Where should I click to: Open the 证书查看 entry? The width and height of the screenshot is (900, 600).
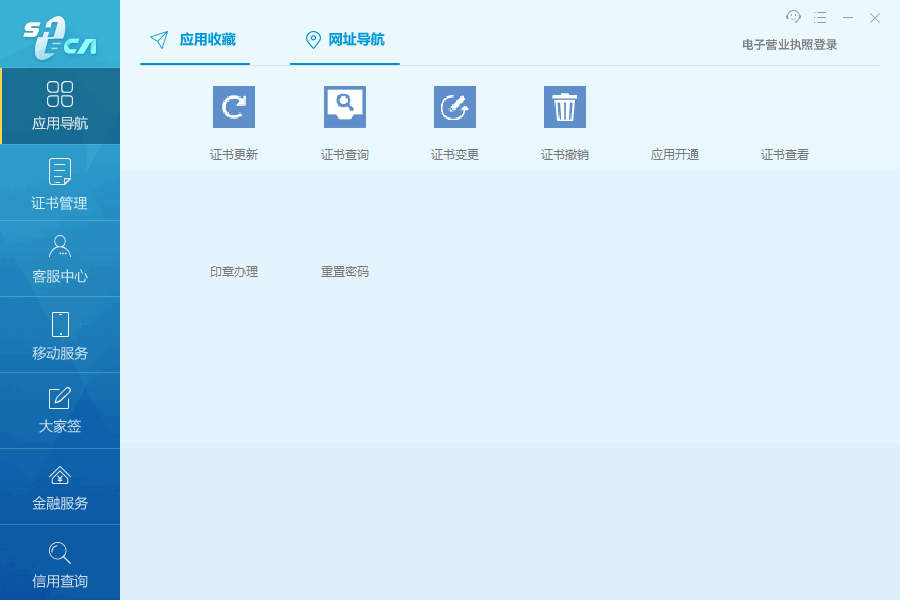coord(785,154)
